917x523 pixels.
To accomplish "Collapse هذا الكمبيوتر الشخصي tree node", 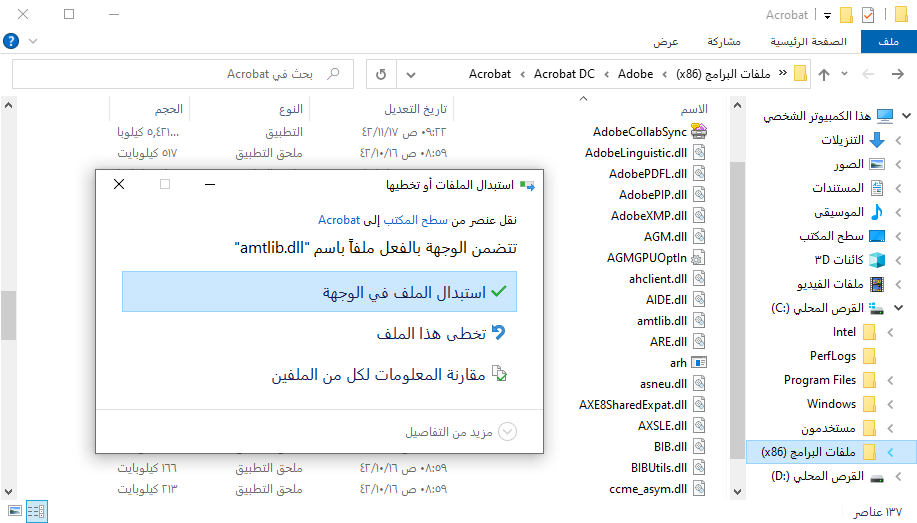I will pyautogui.click(x=906, y=116).
